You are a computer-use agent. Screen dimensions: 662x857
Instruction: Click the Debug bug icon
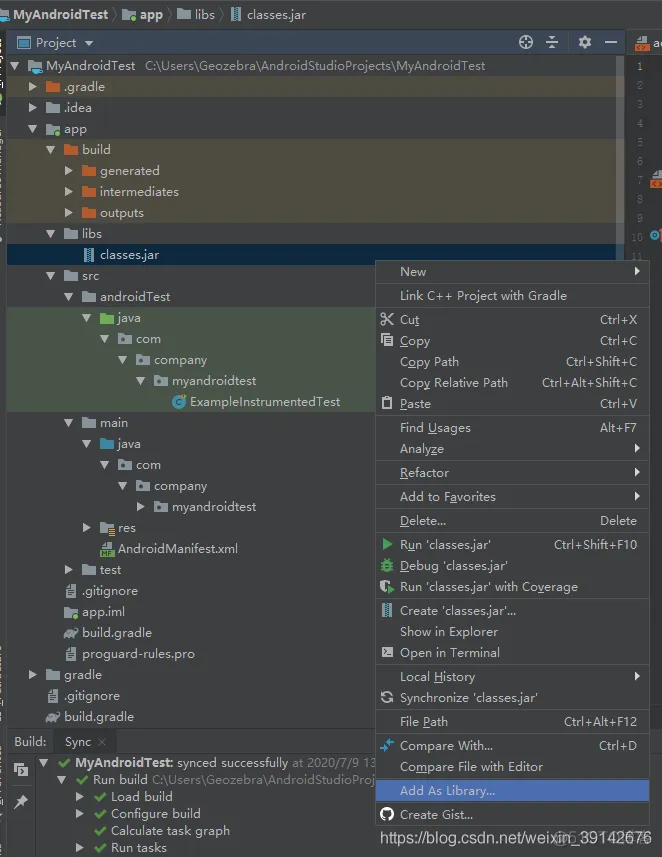pos(386,565)
